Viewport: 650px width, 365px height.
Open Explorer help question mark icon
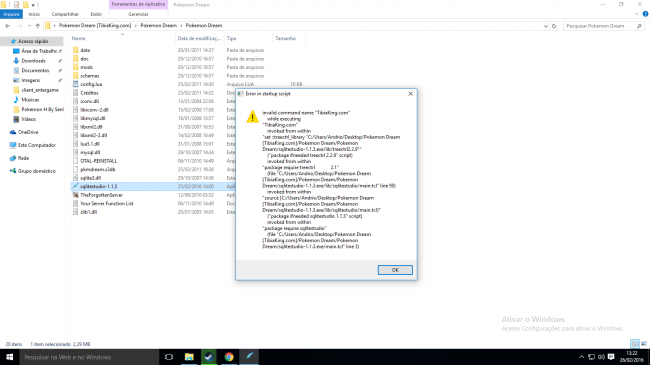(645, 14)
